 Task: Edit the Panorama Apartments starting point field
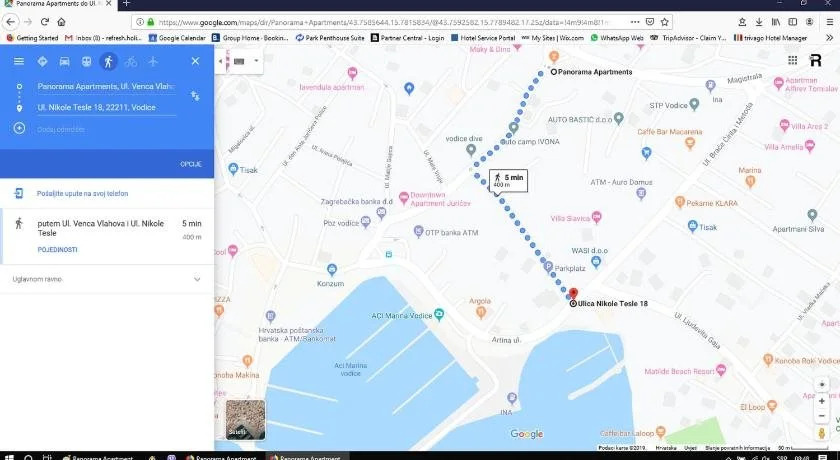point(105,87)
